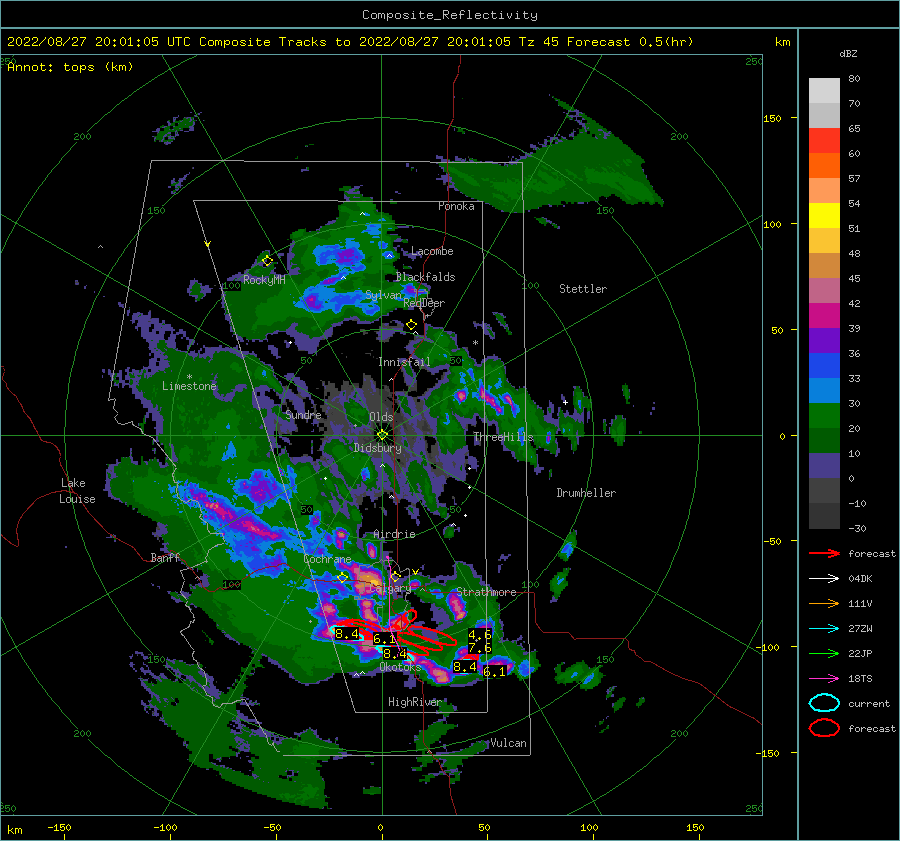Click the Vulcan label
The height and width of the screenshot is (841, 900).
click(509, 743)
